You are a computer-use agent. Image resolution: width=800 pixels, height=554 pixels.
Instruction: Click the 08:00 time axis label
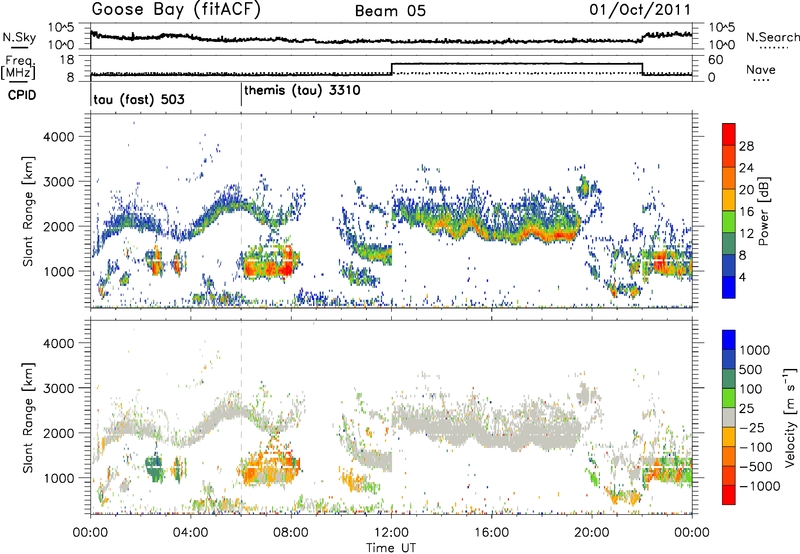pyautogui.click(x=291, y=532)
